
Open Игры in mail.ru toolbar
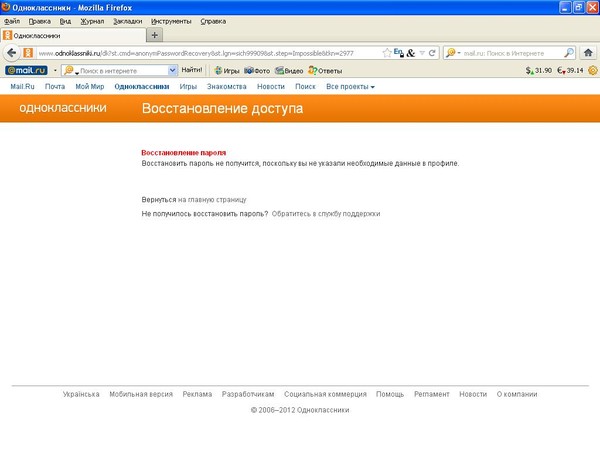[227, 70]
